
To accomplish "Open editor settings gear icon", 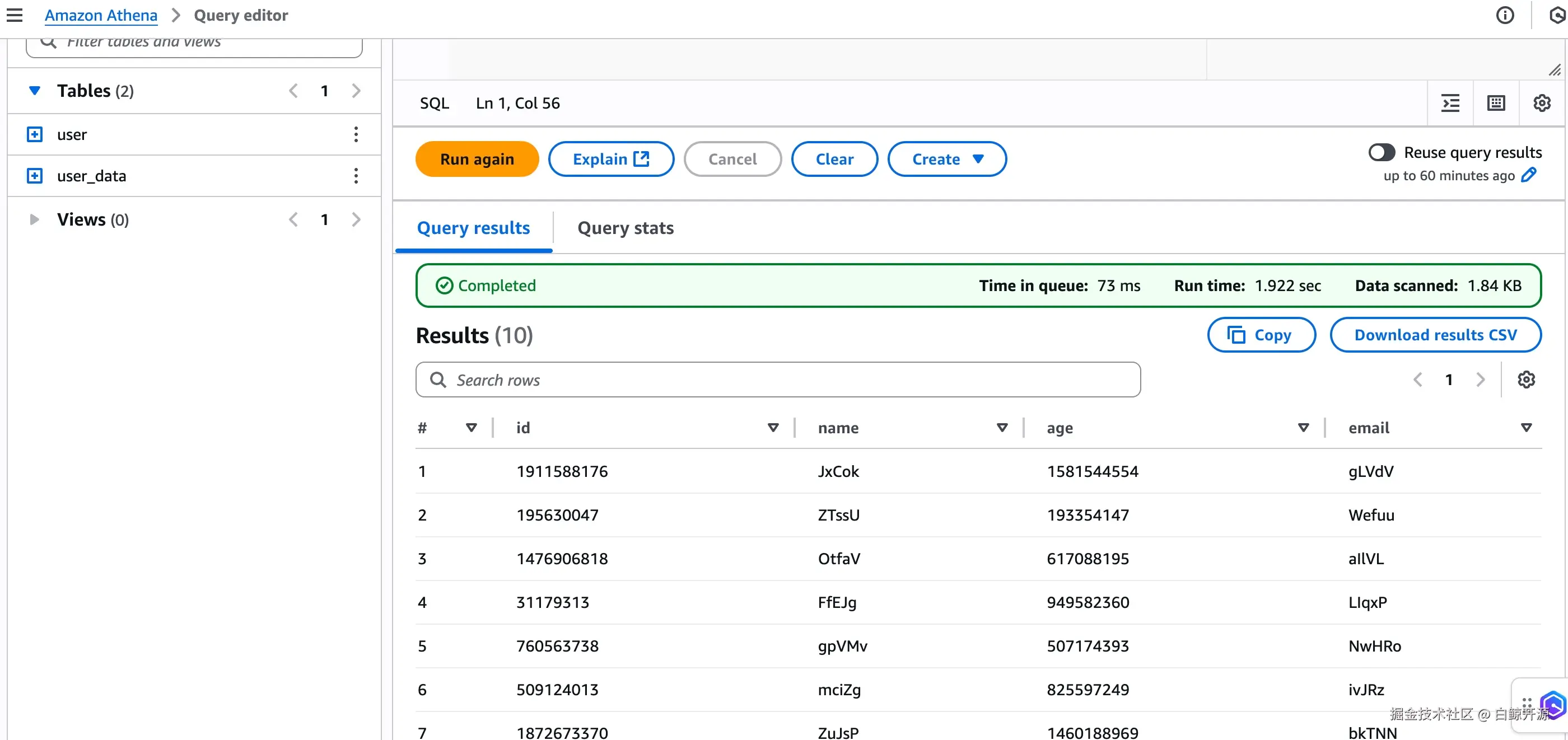I will 1541,103.
